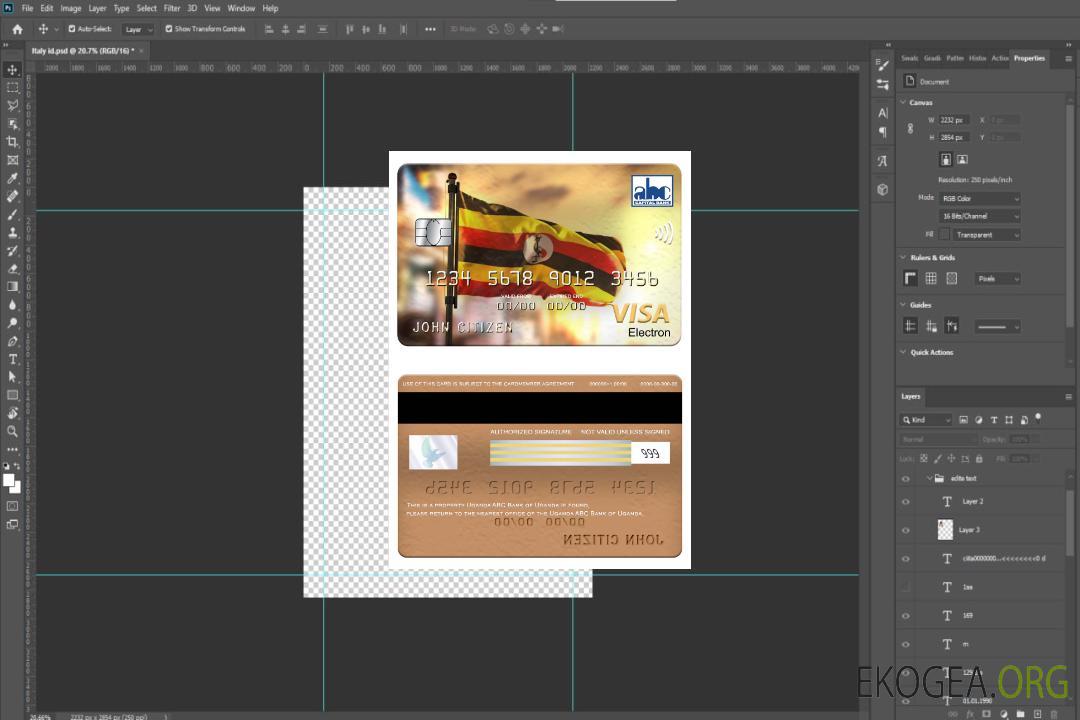Hide Layer 2 visibility eye
This screenshot has height=720, width=1080.
click(906, 502)
